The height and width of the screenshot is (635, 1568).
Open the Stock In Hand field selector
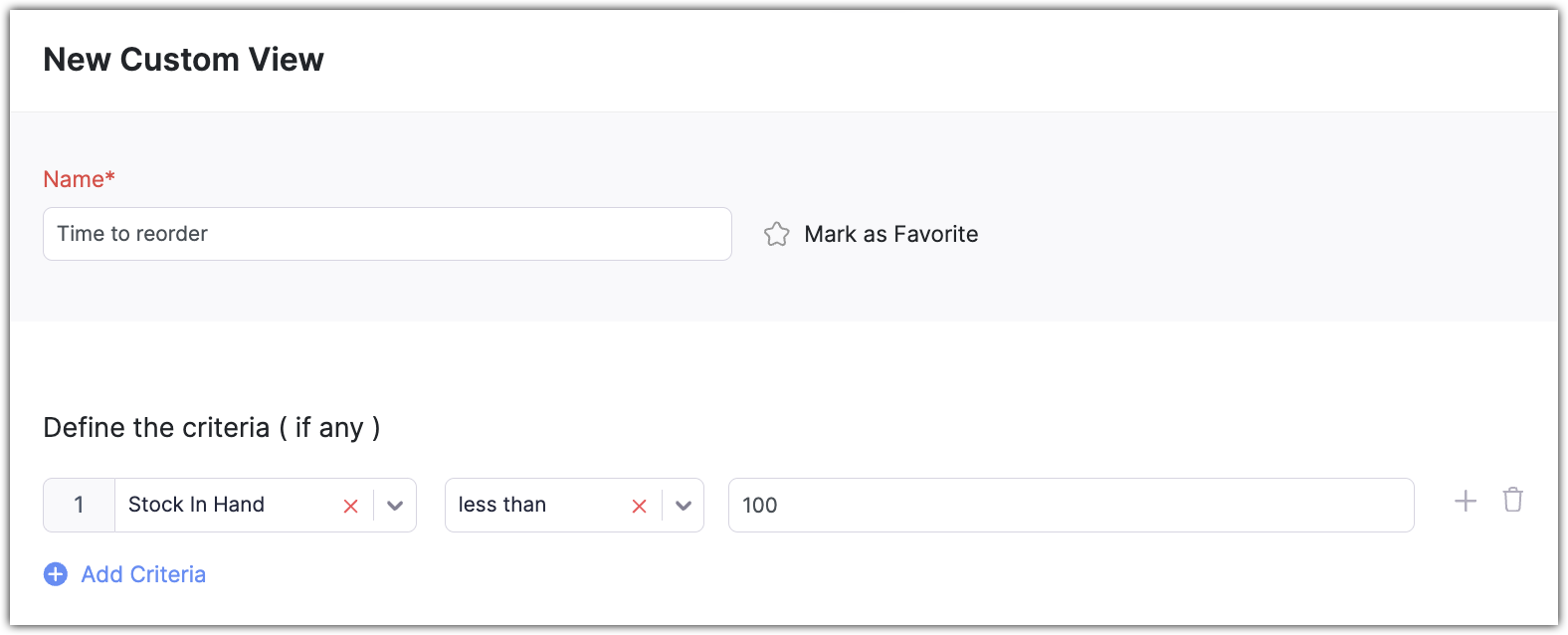227,505
